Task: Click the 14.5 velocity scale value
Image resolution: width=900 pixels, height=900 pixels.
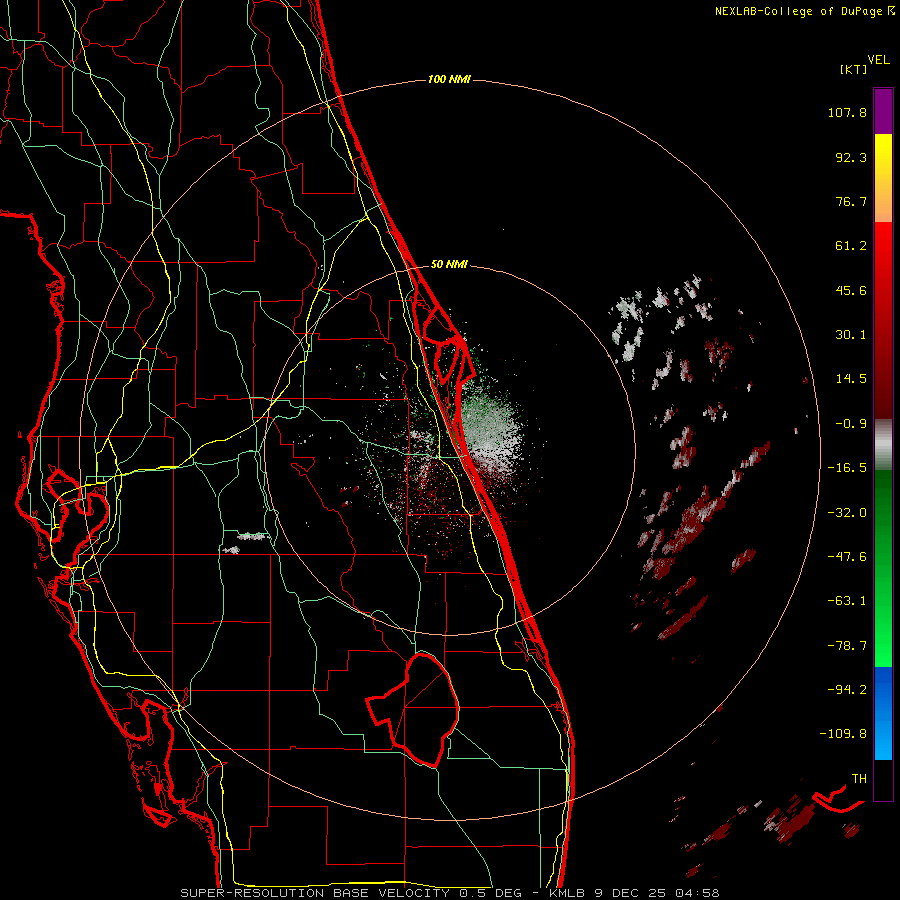Action: click(x=851, y=379)
